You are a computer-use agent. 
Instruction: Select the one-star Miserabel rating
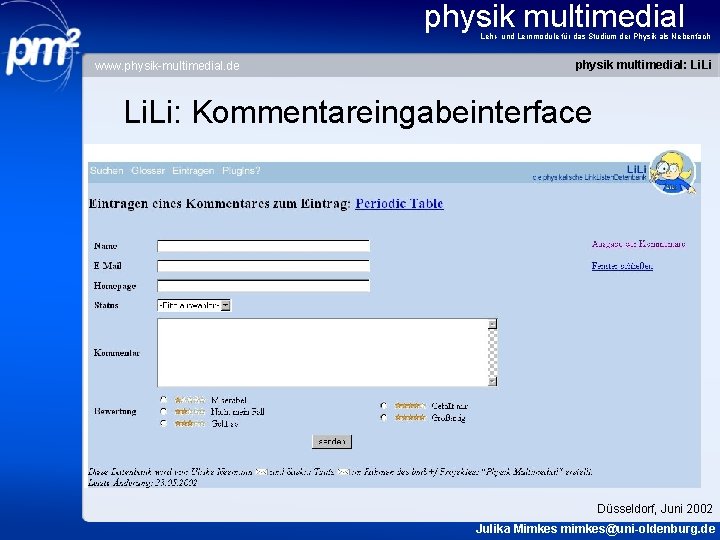point(163,399)
